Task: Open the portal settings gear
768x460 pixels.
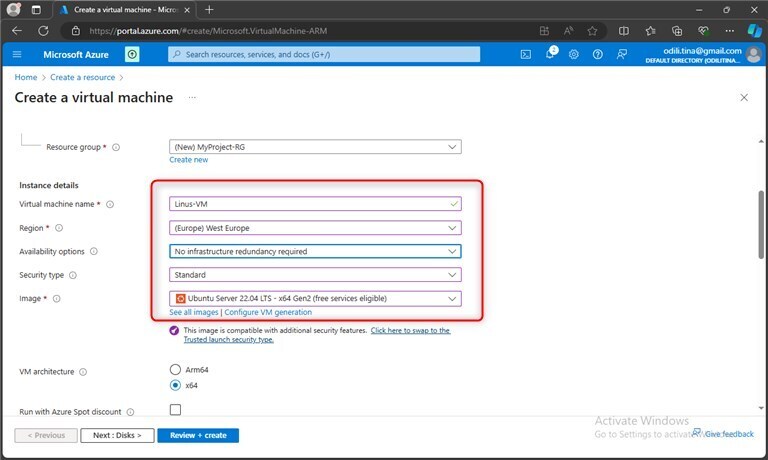Action: (x=574, y=54)
